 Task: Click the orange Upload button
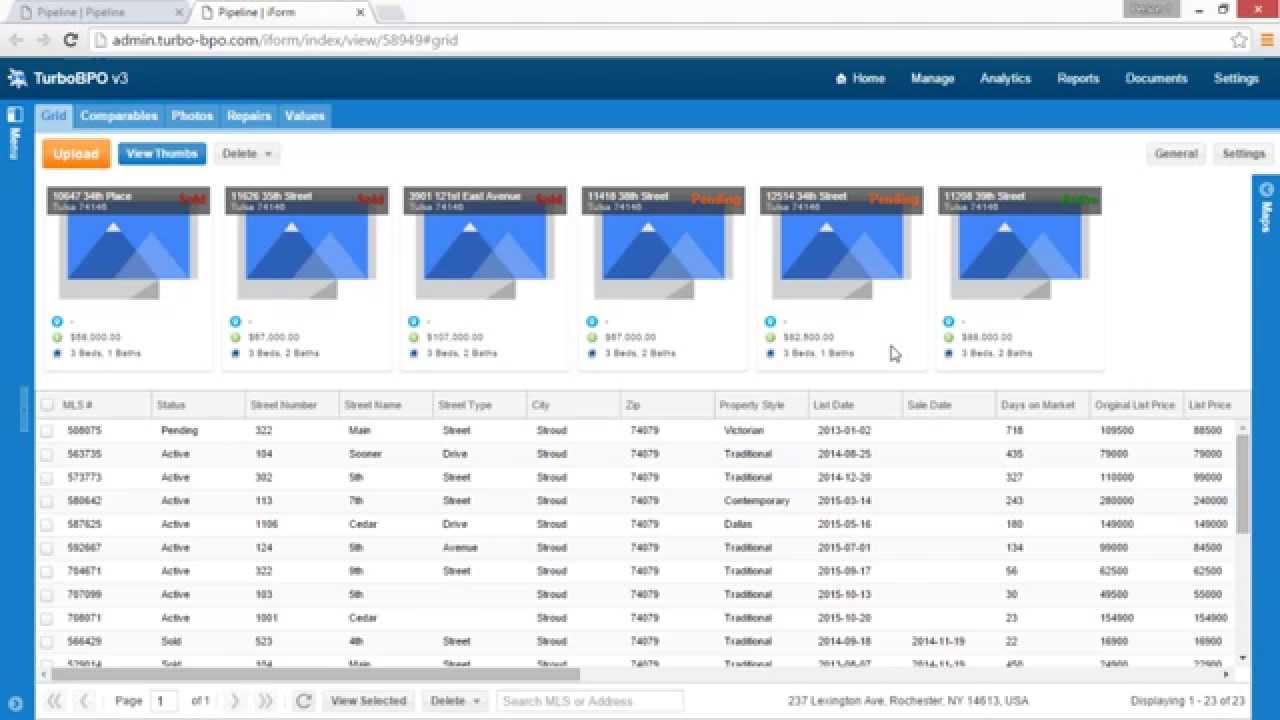point(76,154)
